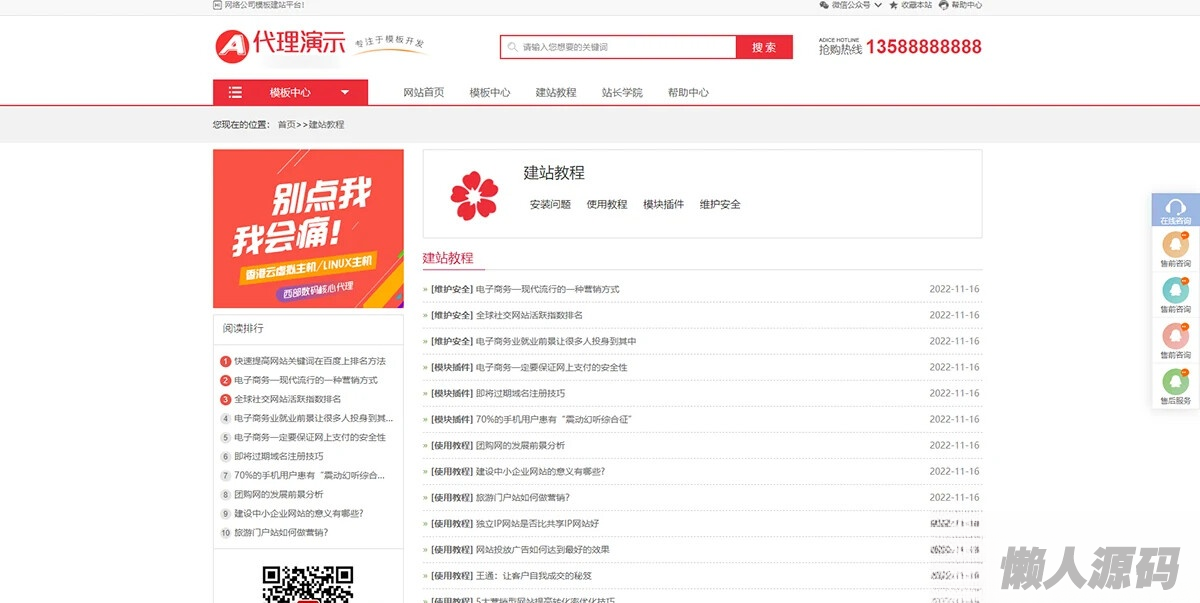The height and width of the screenshot is (603, 1200).
Task: Click 首页 in the breadcrumb
Action: tap(287, 124)
